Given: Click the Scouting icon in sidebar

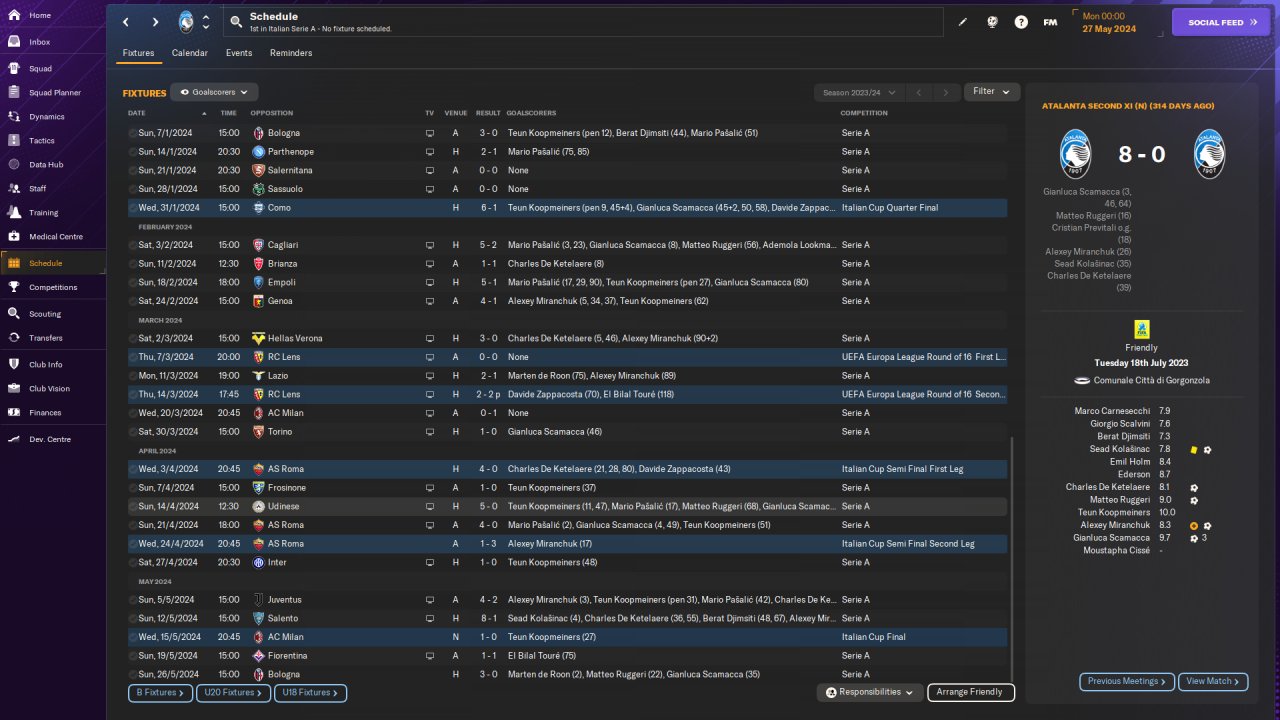Looking at the screenshot, I should pos(14,314).
